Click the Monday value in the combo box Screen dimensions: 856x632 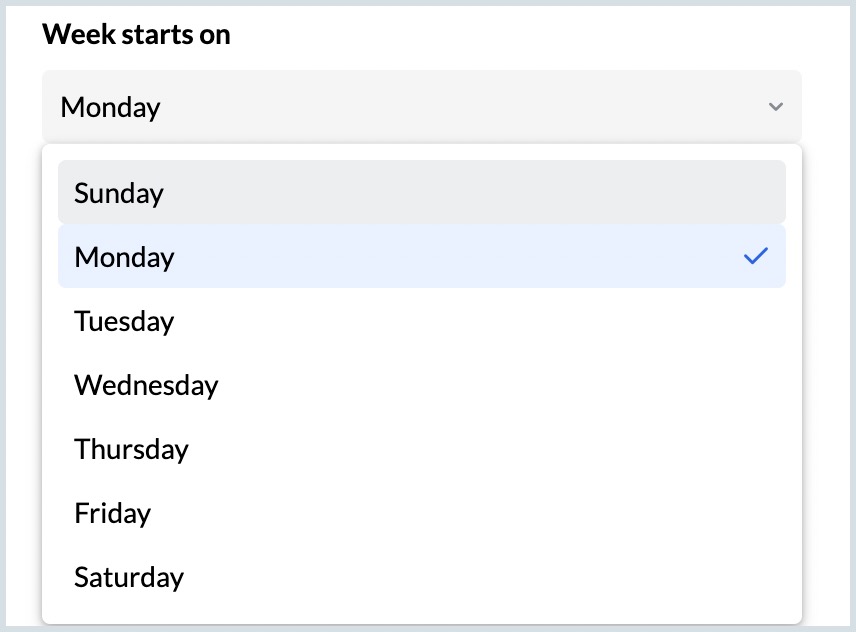click(x=111, y=107)
